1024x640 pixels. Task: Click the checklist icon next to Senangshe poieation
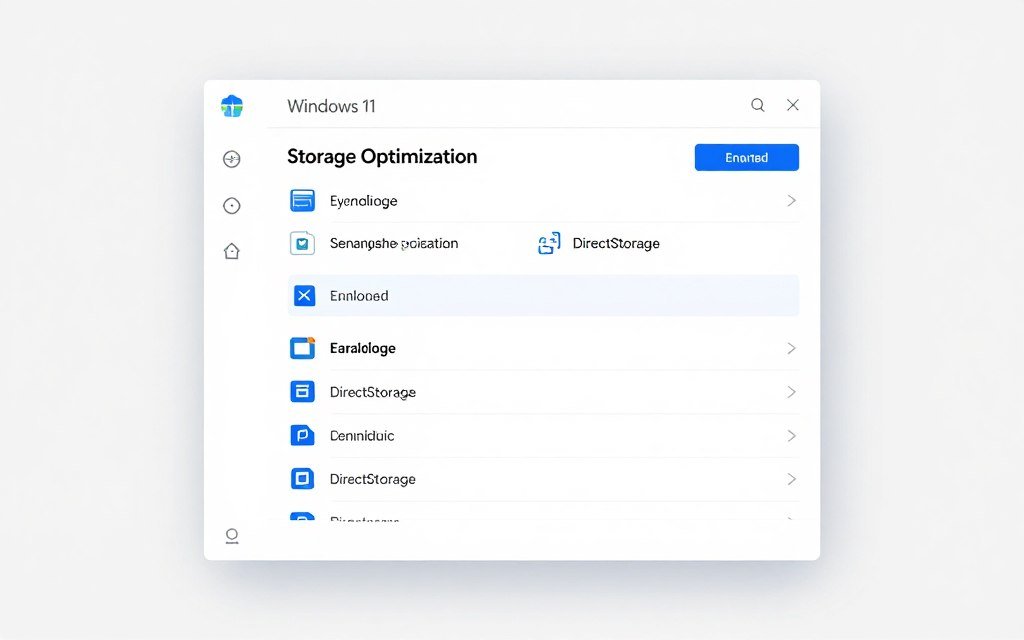pos(302,243)
